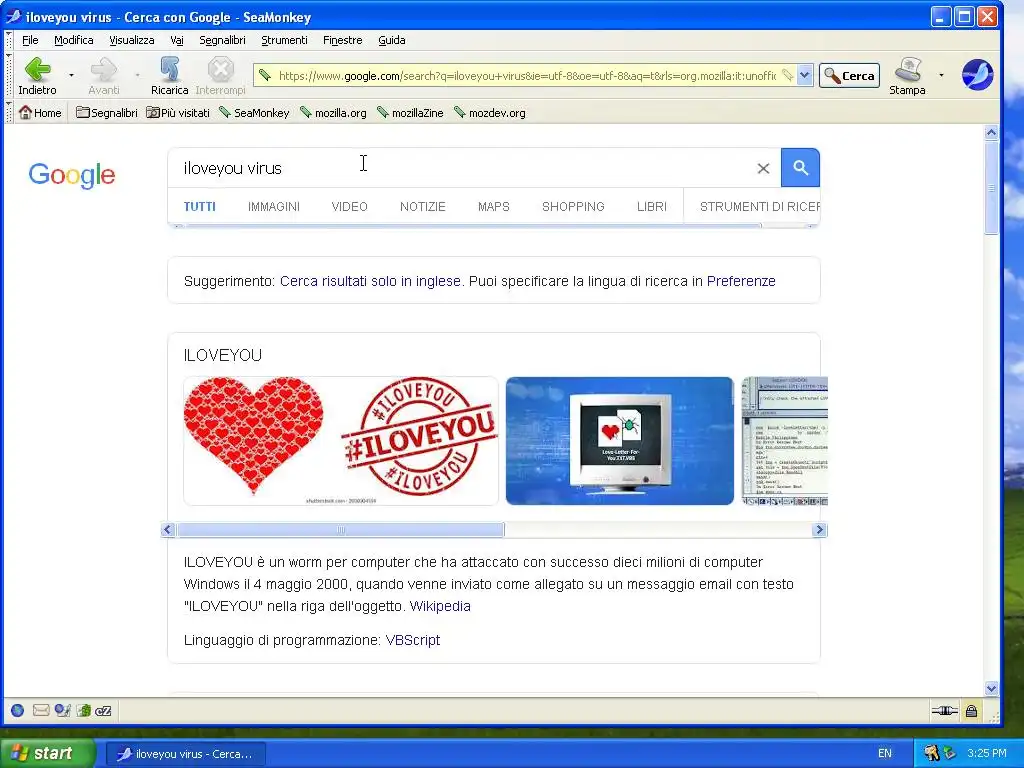Click the URL address bar field

(526, 76)
